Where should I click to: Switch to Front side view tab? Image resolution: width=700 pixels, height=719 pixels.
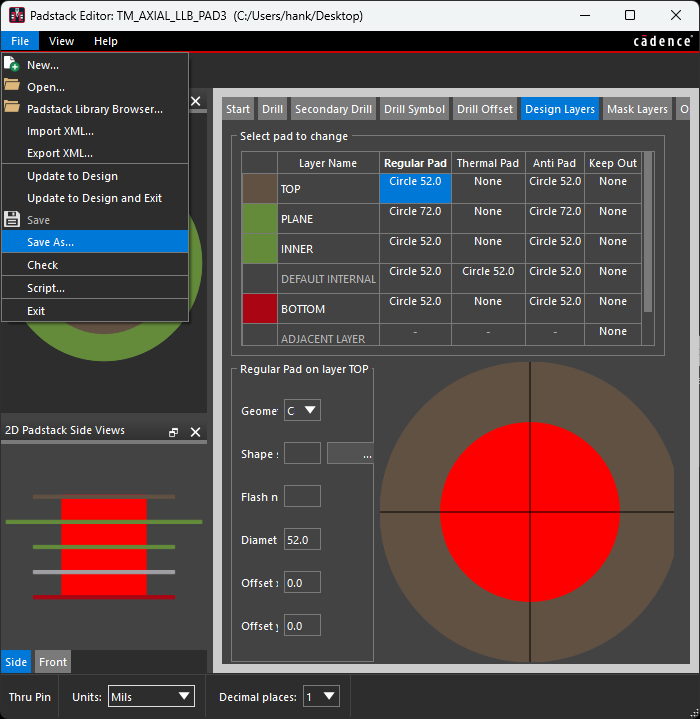coord(53,662)
